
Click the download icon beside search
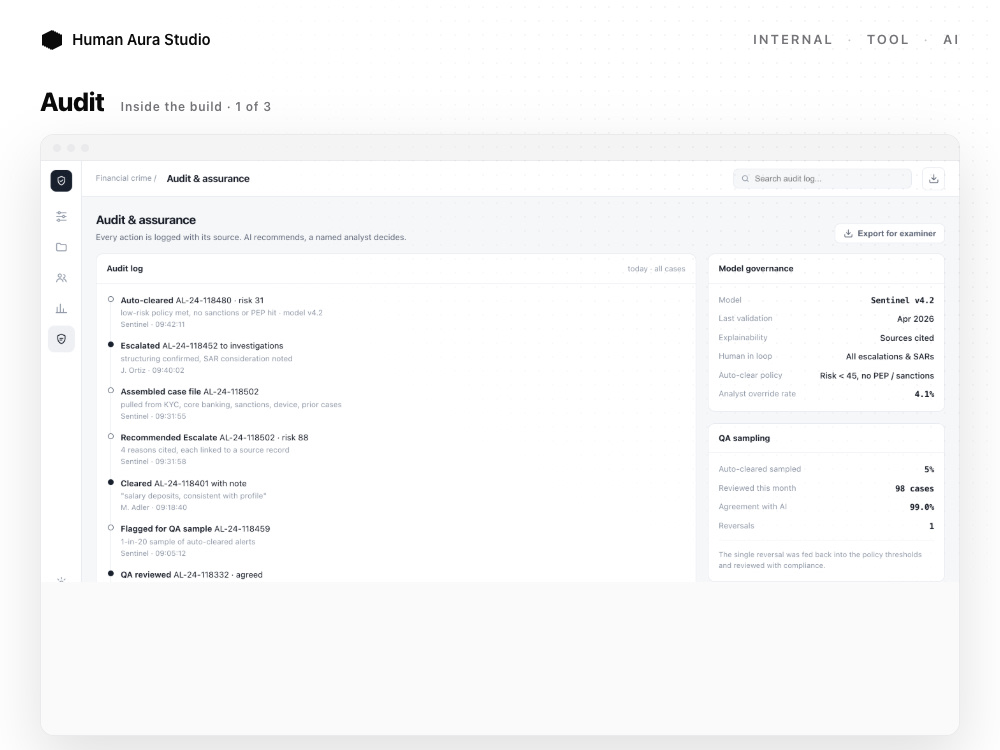pyautogui.click(x=934, y=179)
